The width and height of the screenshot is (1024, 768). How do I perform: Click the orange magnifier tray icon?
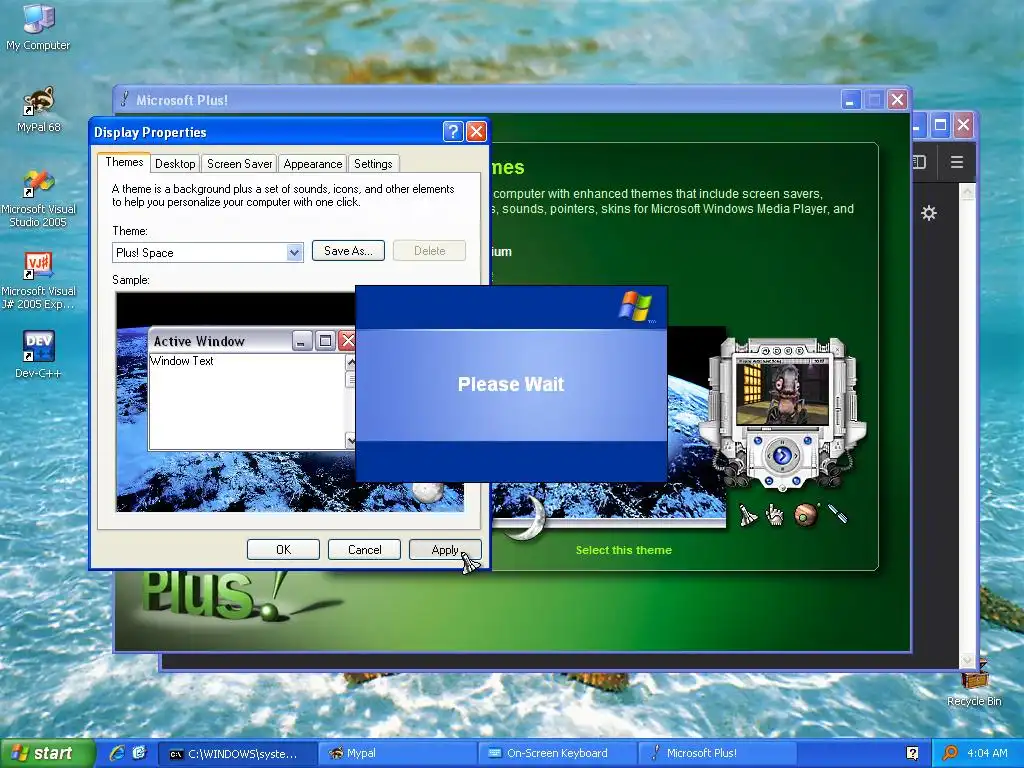click(x=950, y=753)
